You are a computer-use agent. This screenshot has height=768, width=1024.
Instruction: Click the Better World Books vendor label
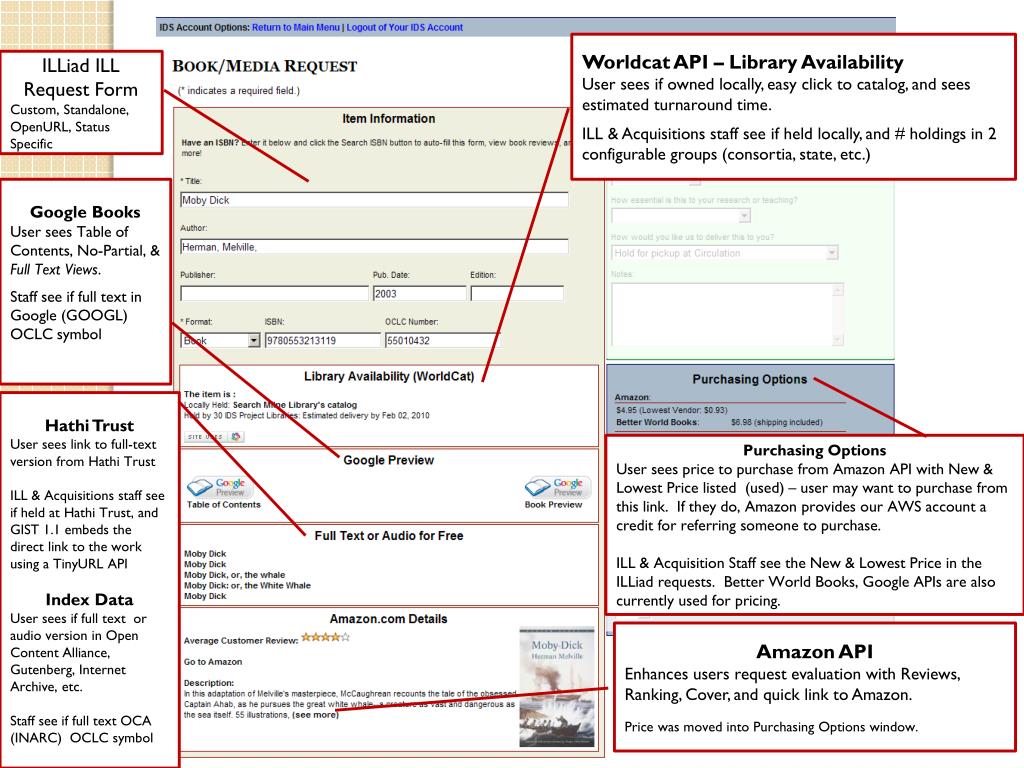click(657, 423)
